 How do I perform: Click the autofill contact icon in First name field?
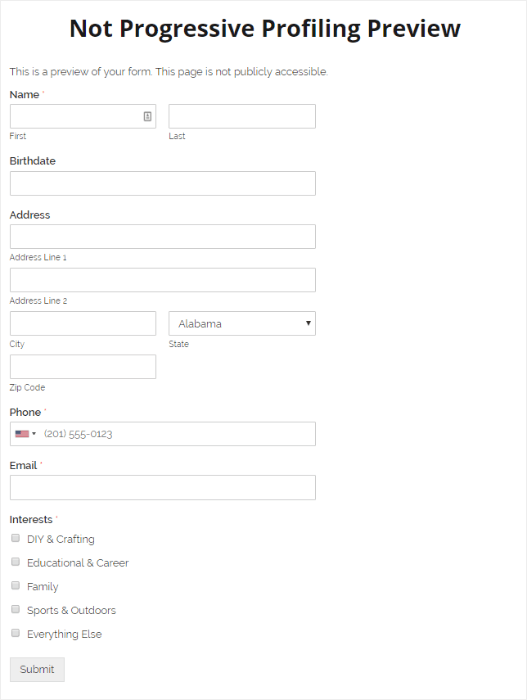pos(147,116)
